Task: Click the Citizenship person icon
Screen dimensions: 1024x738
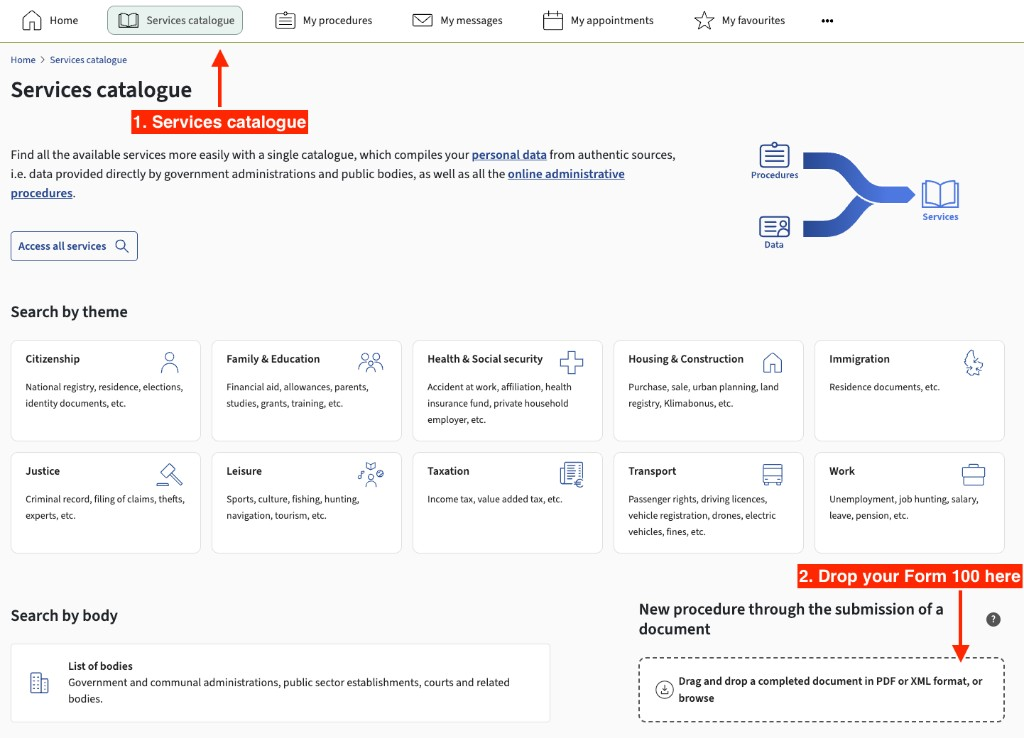Action: point(170,362)
